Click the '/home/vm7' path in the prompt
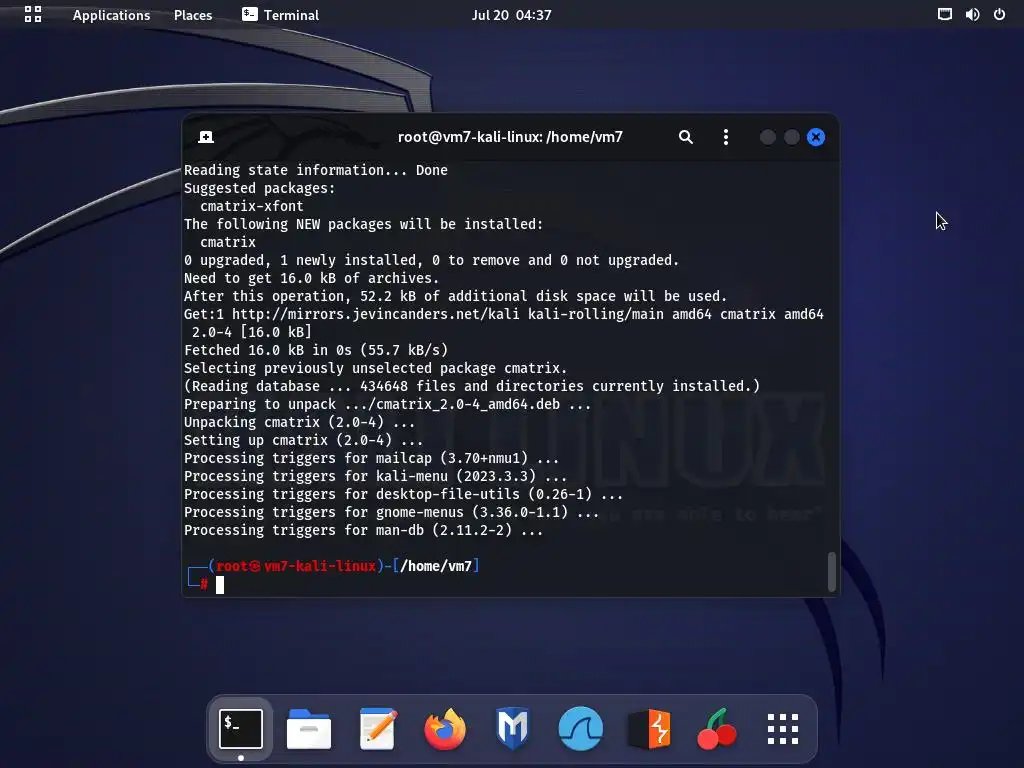1024x768 pixels. tap(436, 566)
